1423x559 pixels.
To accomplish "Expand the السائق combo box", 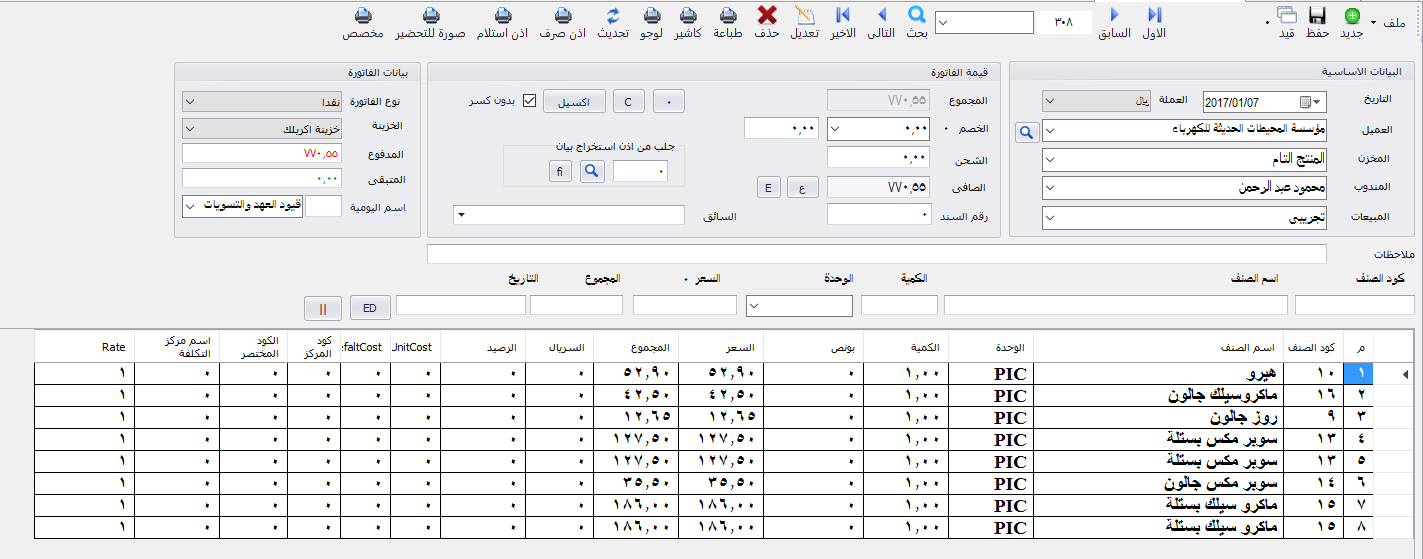I will (461, 215).
